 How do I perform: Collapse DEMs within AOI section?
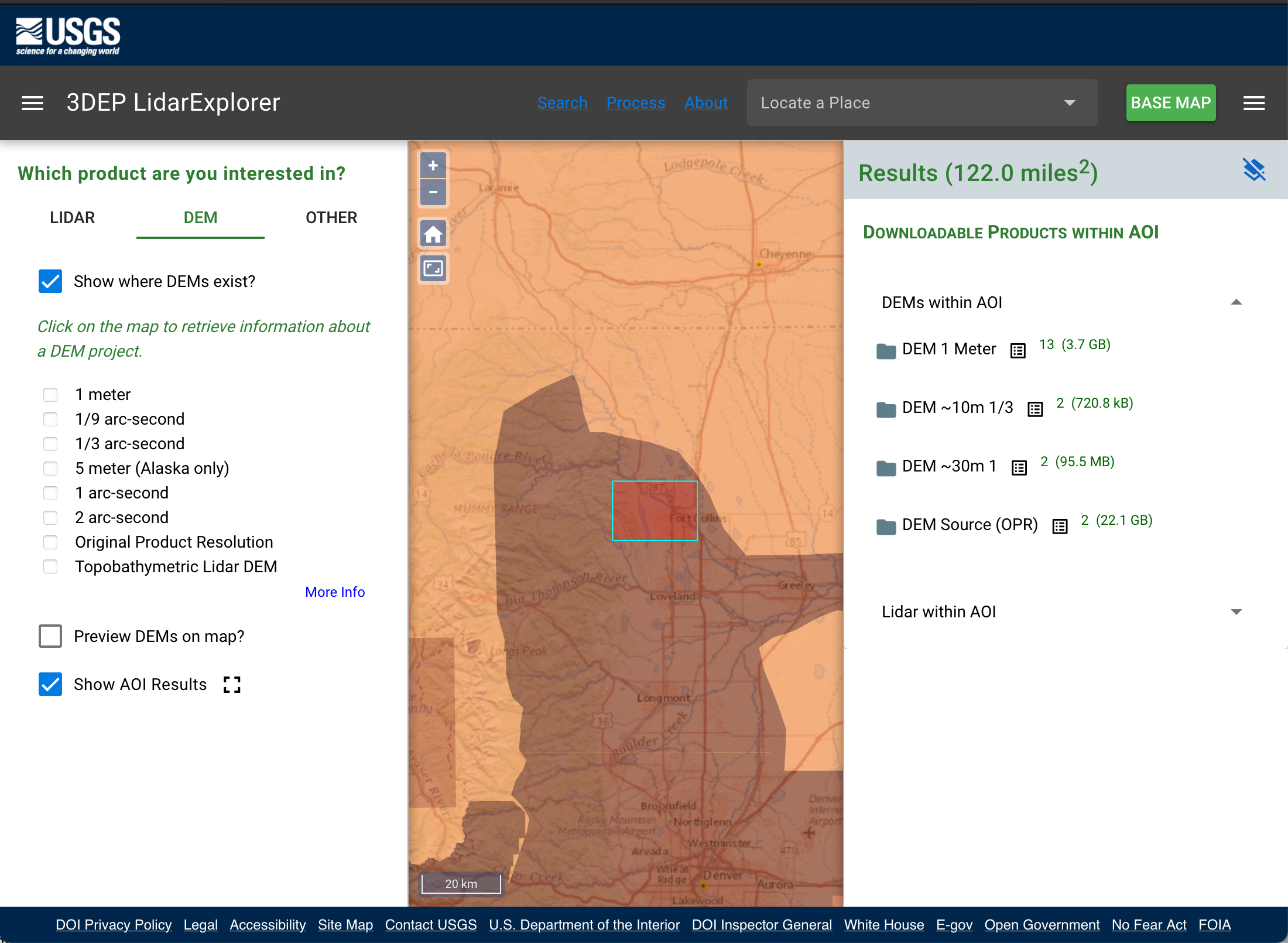point(1236,302)
